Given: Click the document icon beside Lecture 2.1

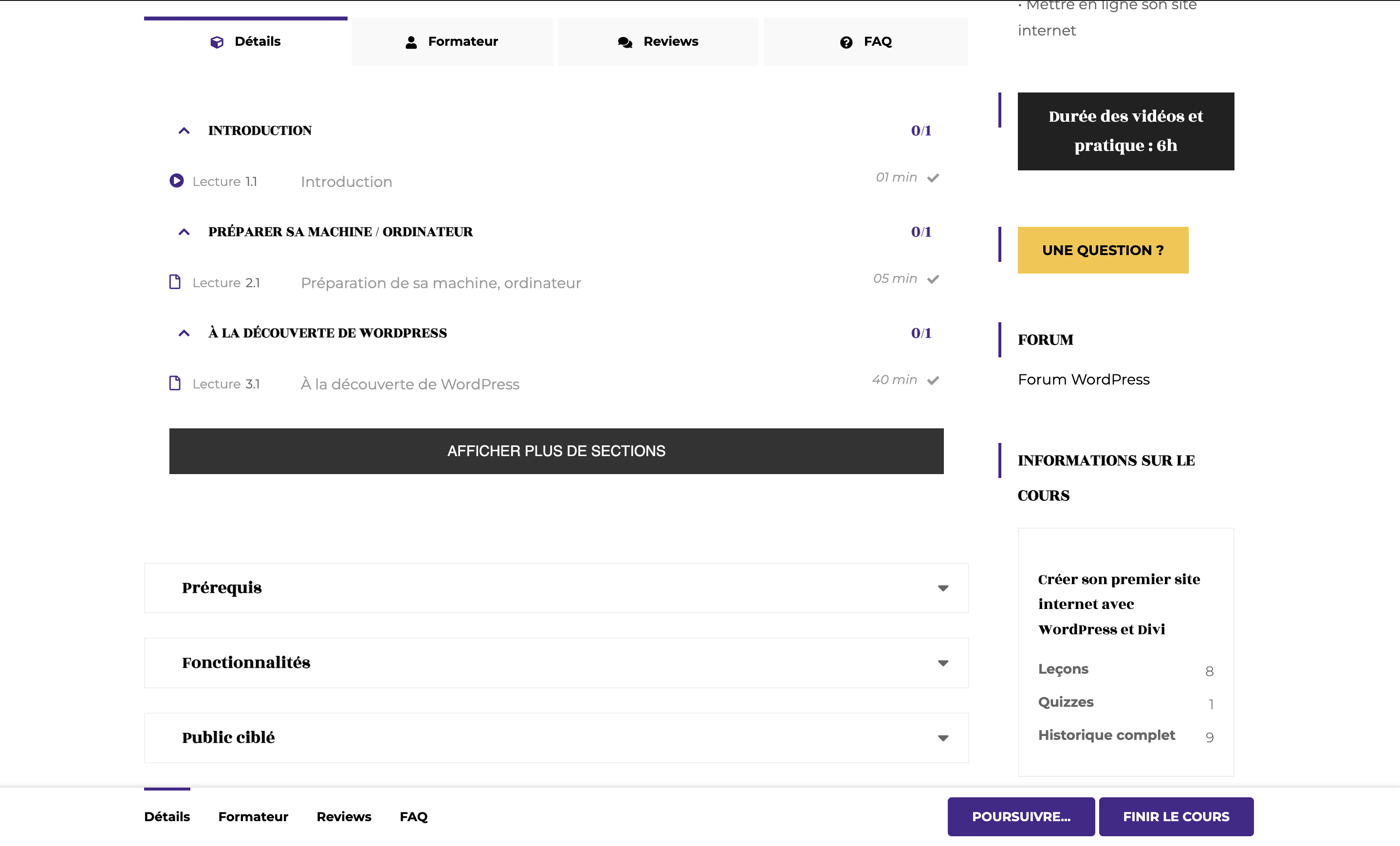Looking at the screenshot, I should click(x=175, y=282).
